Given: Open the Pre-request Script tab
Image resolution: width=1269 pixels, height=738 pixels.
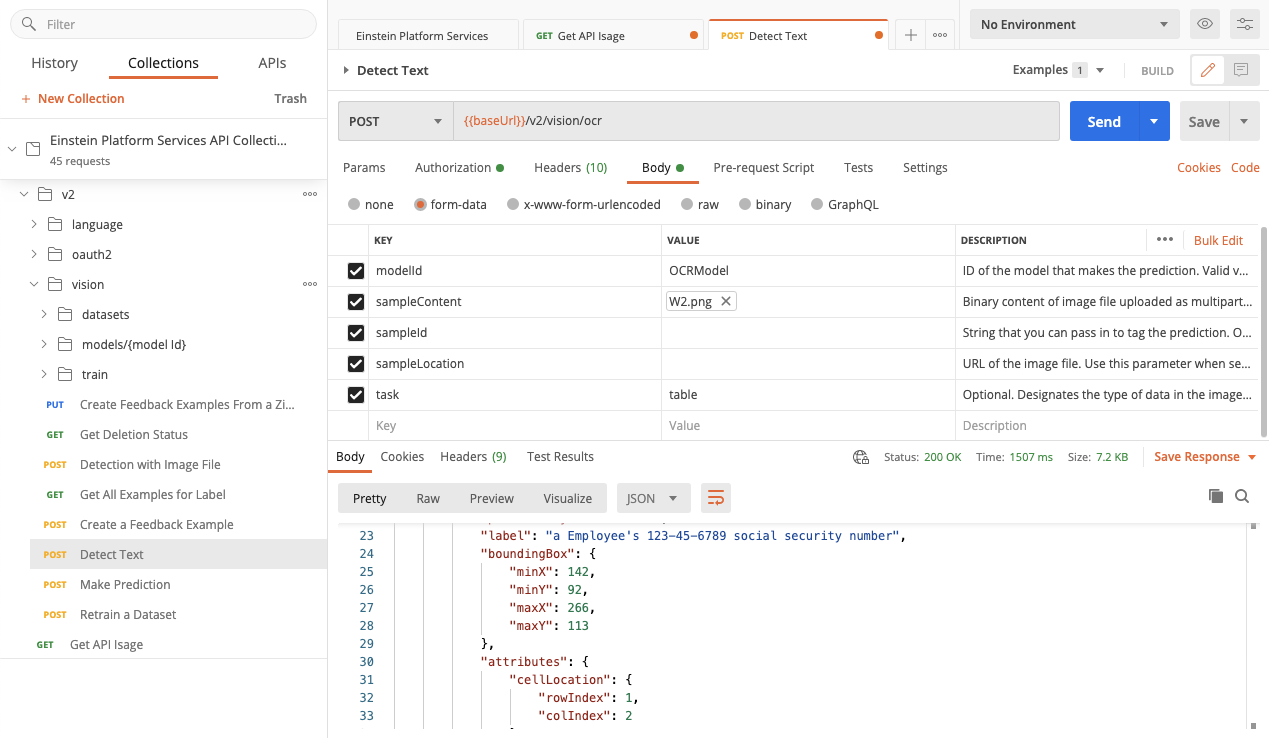Looking at the screenshot, I should tap(763, 168).
